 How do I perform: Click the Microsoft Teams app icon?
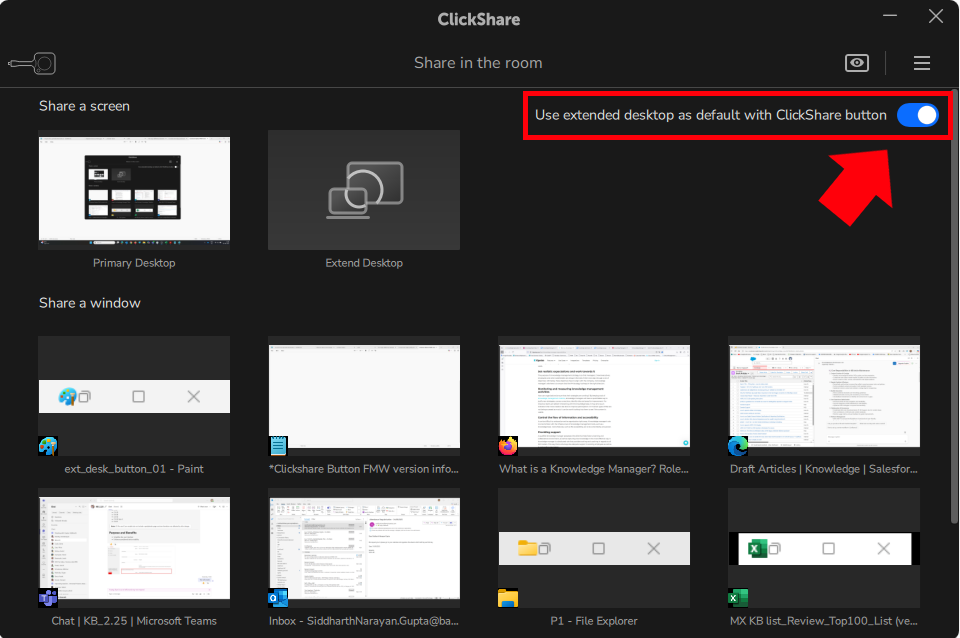point(48,598)
